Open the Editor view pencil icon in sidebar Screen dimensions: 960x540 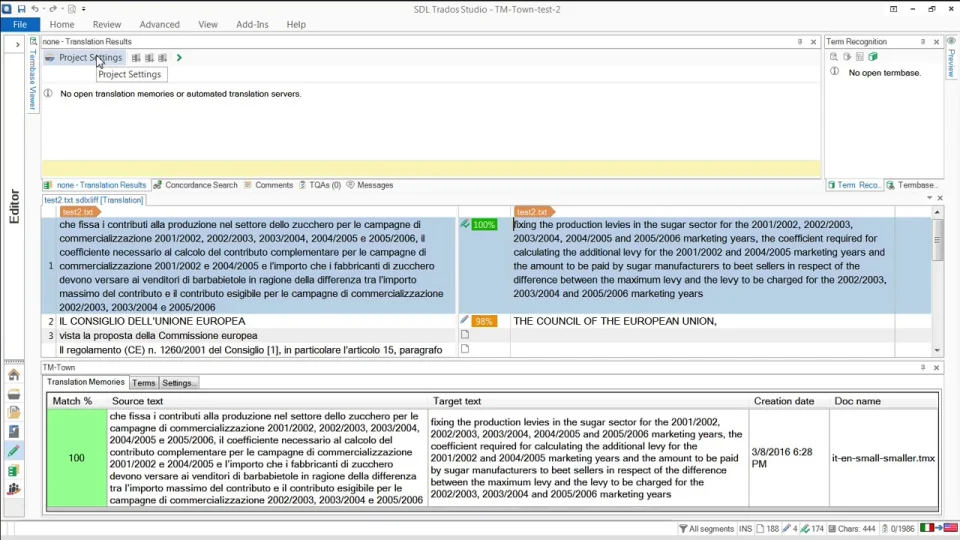[x=13, y=451]
